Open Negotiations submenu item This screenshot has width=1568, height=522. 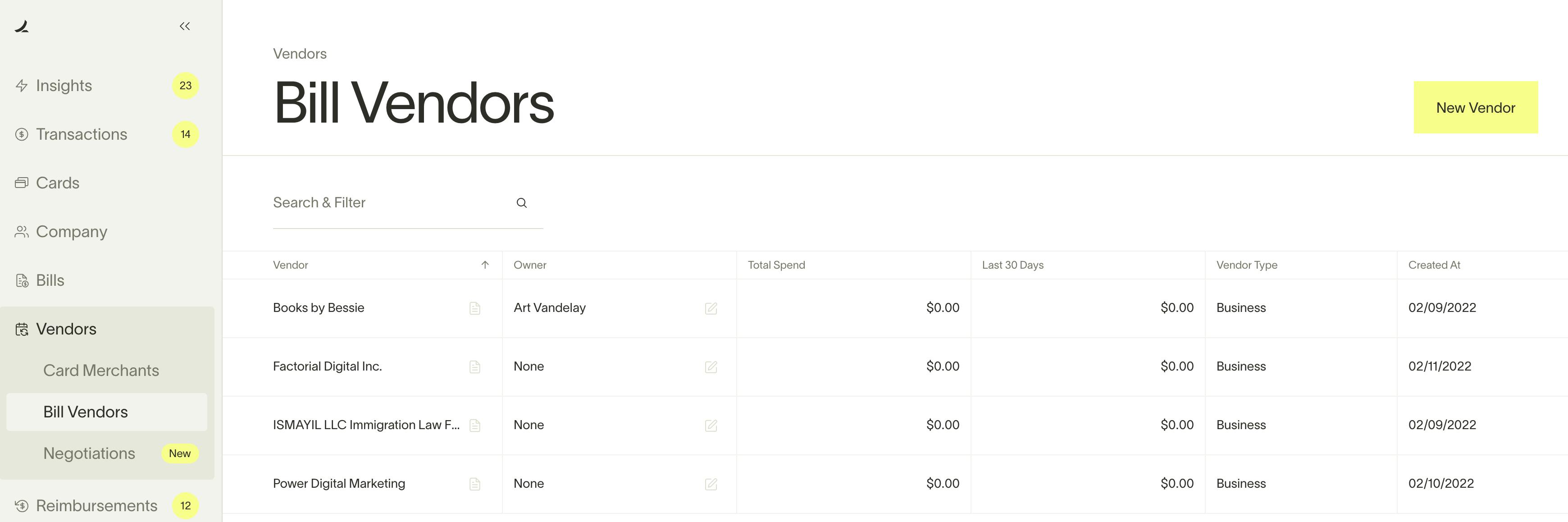coord(90,453)
